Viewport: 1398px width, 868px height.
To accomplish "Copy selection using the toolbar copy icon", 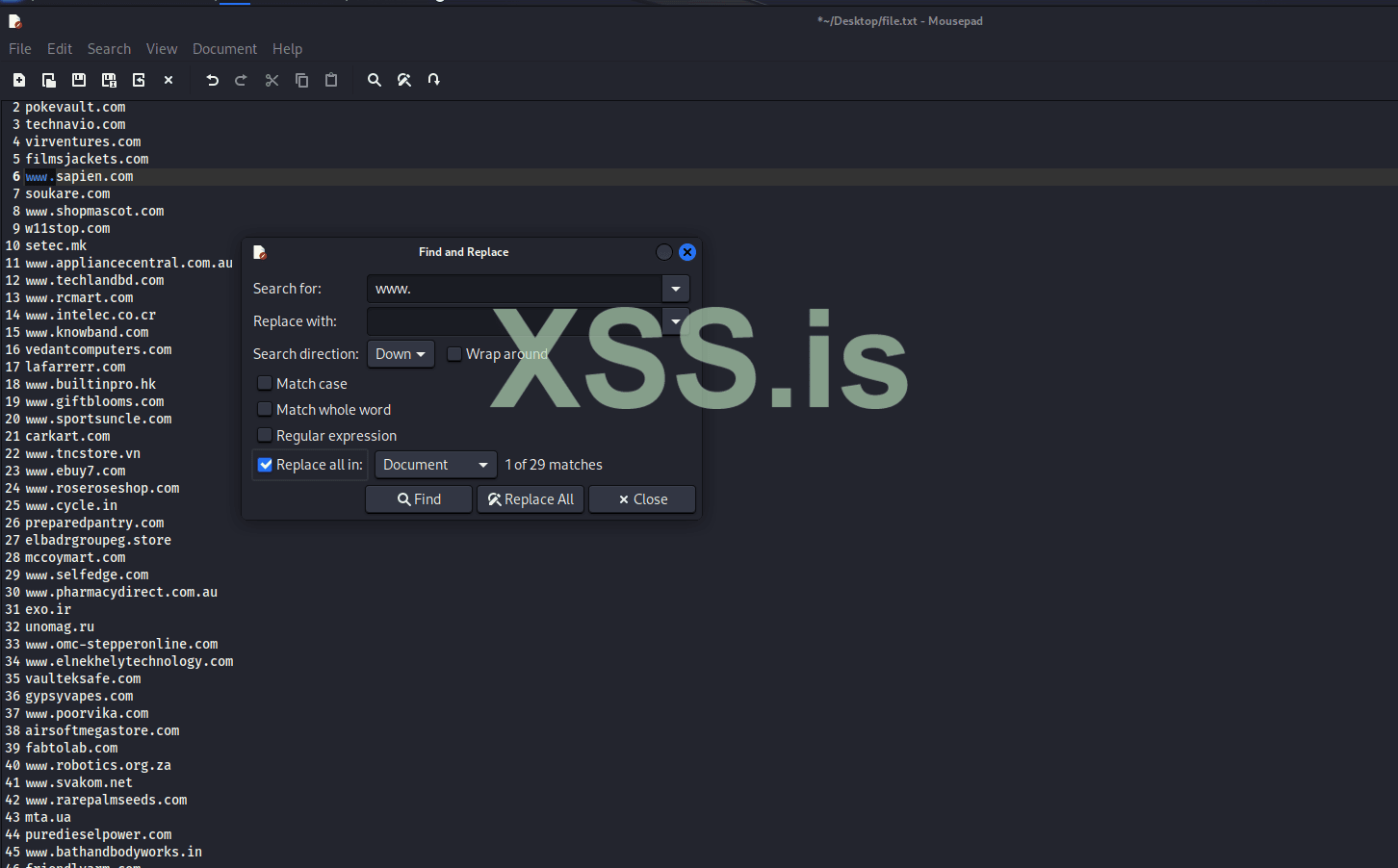I will tap(302, 80).
